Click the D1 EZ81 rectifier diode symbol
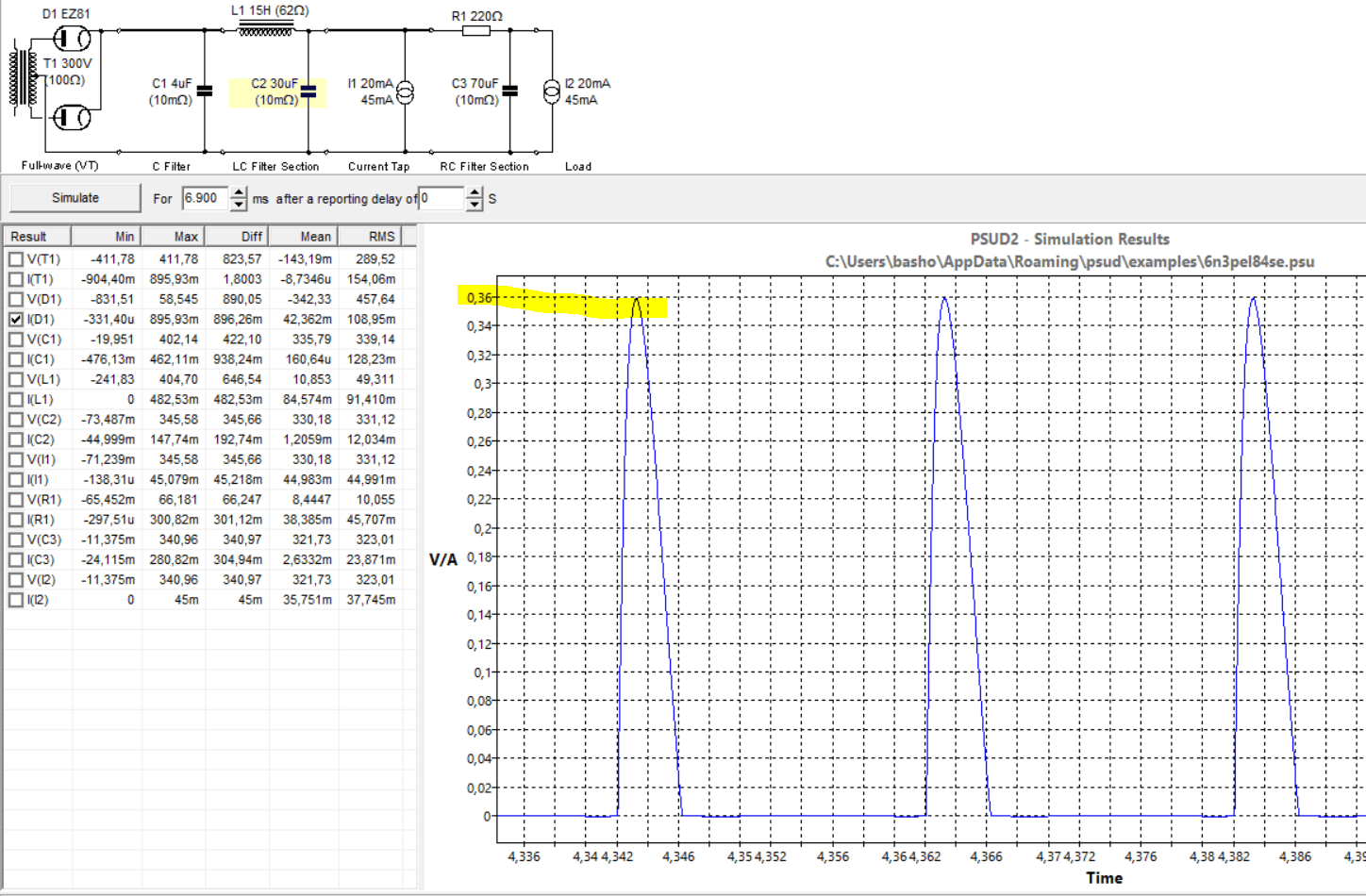This screenshot has width=1366, height=896. pos(72,39)
